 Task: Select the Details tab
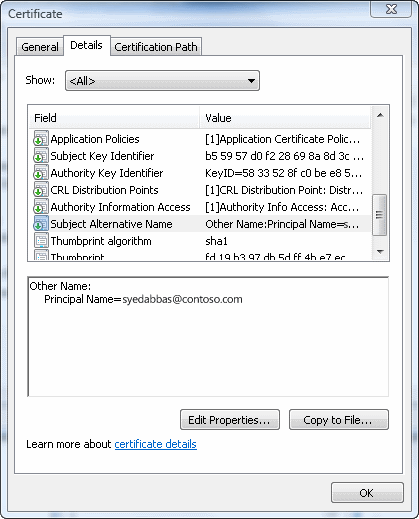tap(86, 45)
